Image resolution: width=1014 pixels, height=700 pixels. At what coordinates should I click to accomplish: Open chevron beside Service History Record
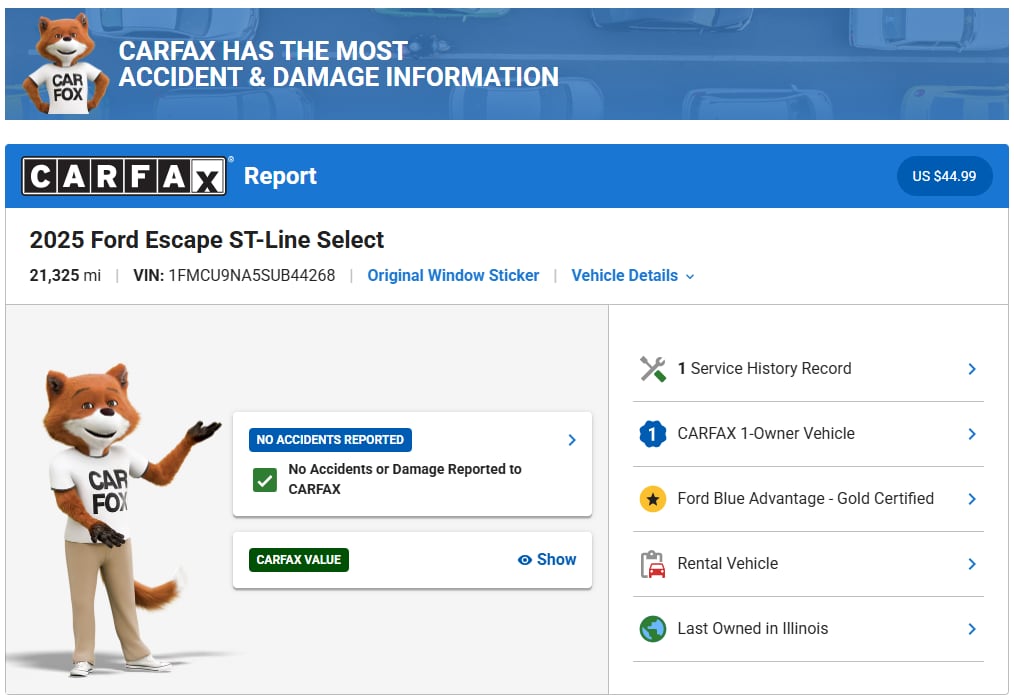(x=971, y=369)
